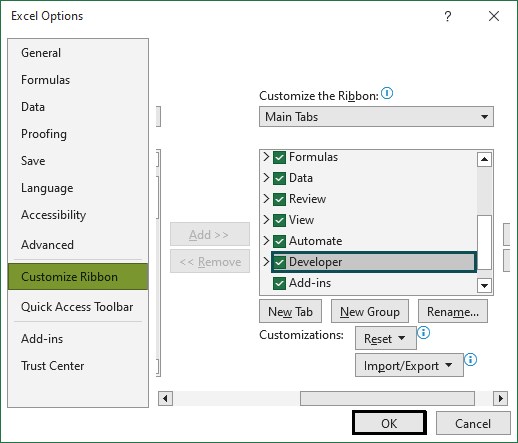Image resolution: width=518 pixels, height=443 pixels.
Task: Open the Import/Export dropdown
Action: [x=409, y=365]
